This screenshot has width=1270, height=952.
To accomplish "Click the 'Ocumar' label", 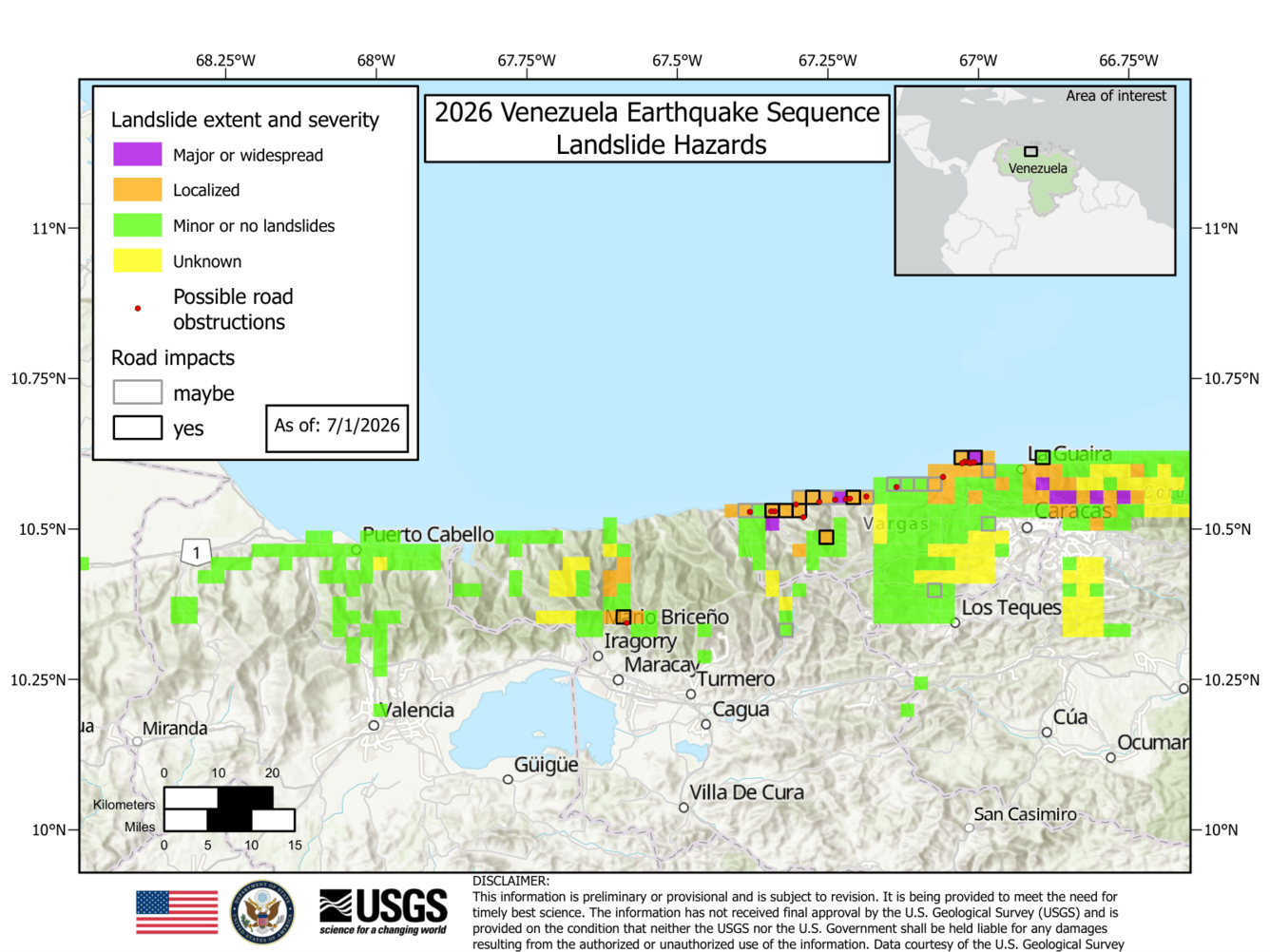I will tap(1153, 742).
